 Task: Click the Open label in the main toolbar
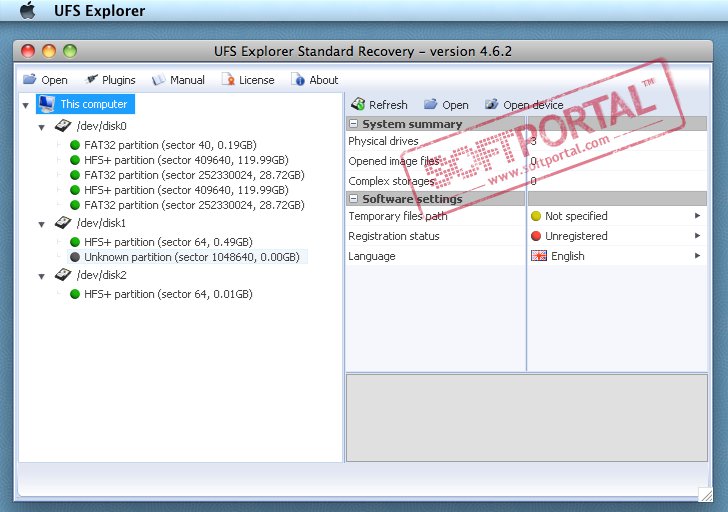point(54,80)
